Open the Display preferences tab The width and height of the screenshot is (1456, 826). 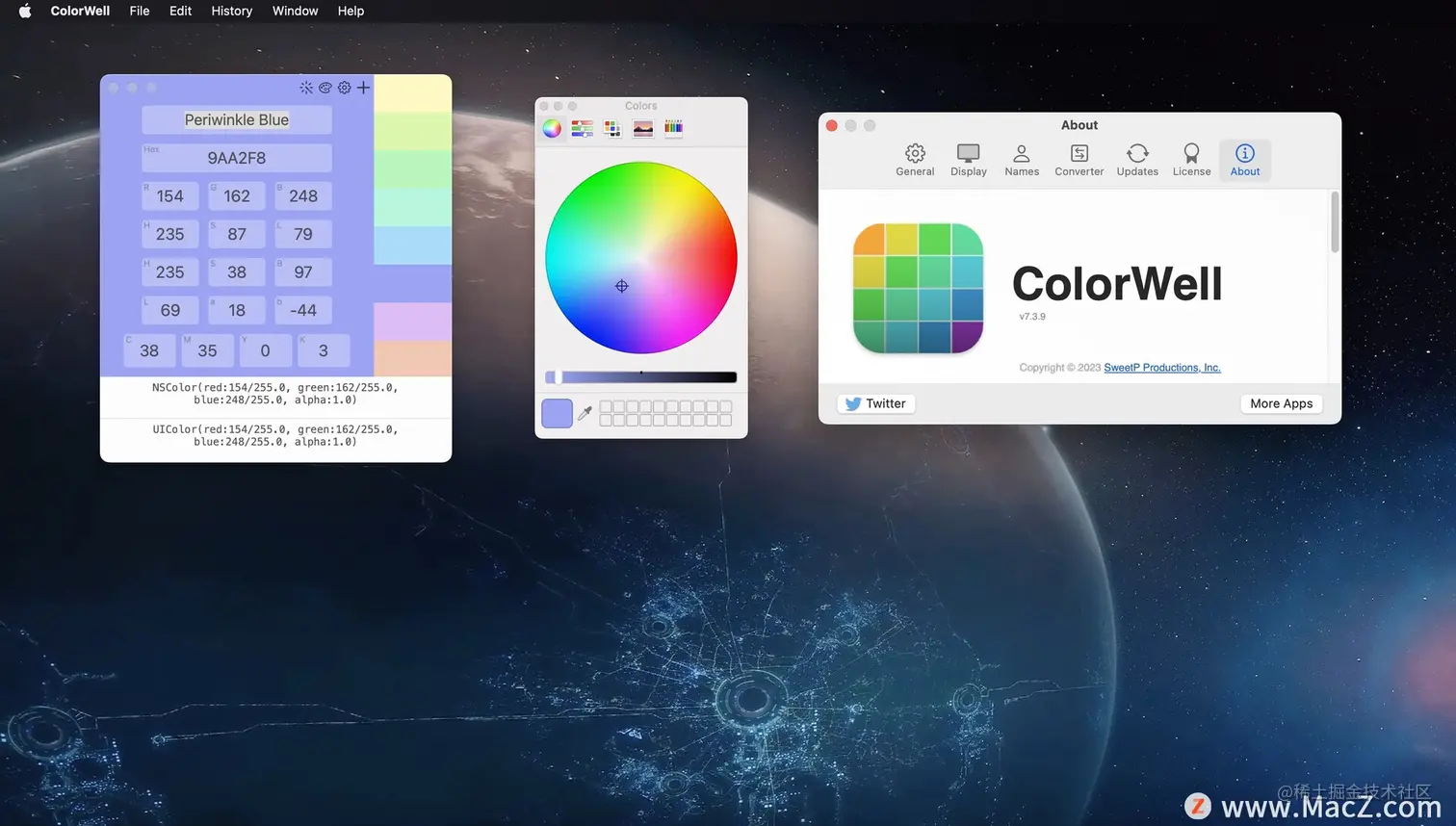969,160
